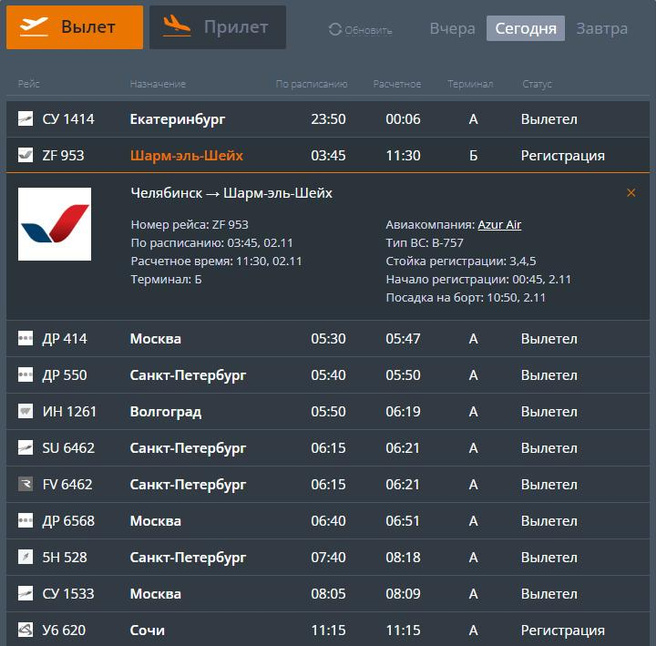Click airline icon for СУ 1533

[x=25, y=593]
